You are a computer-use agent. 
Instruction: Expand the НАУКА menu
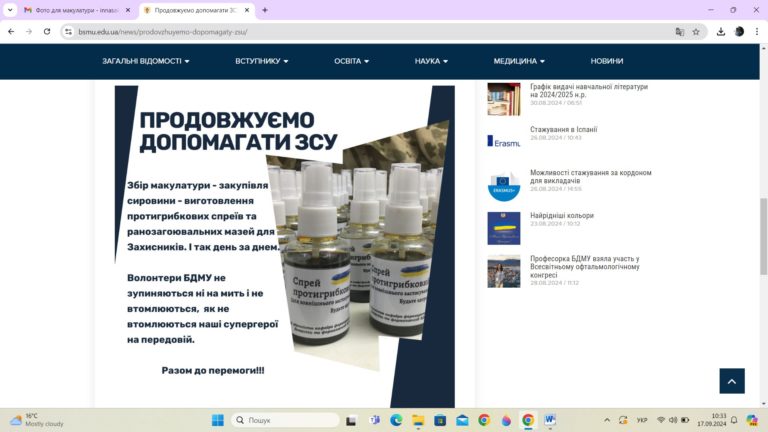point(431,61)
